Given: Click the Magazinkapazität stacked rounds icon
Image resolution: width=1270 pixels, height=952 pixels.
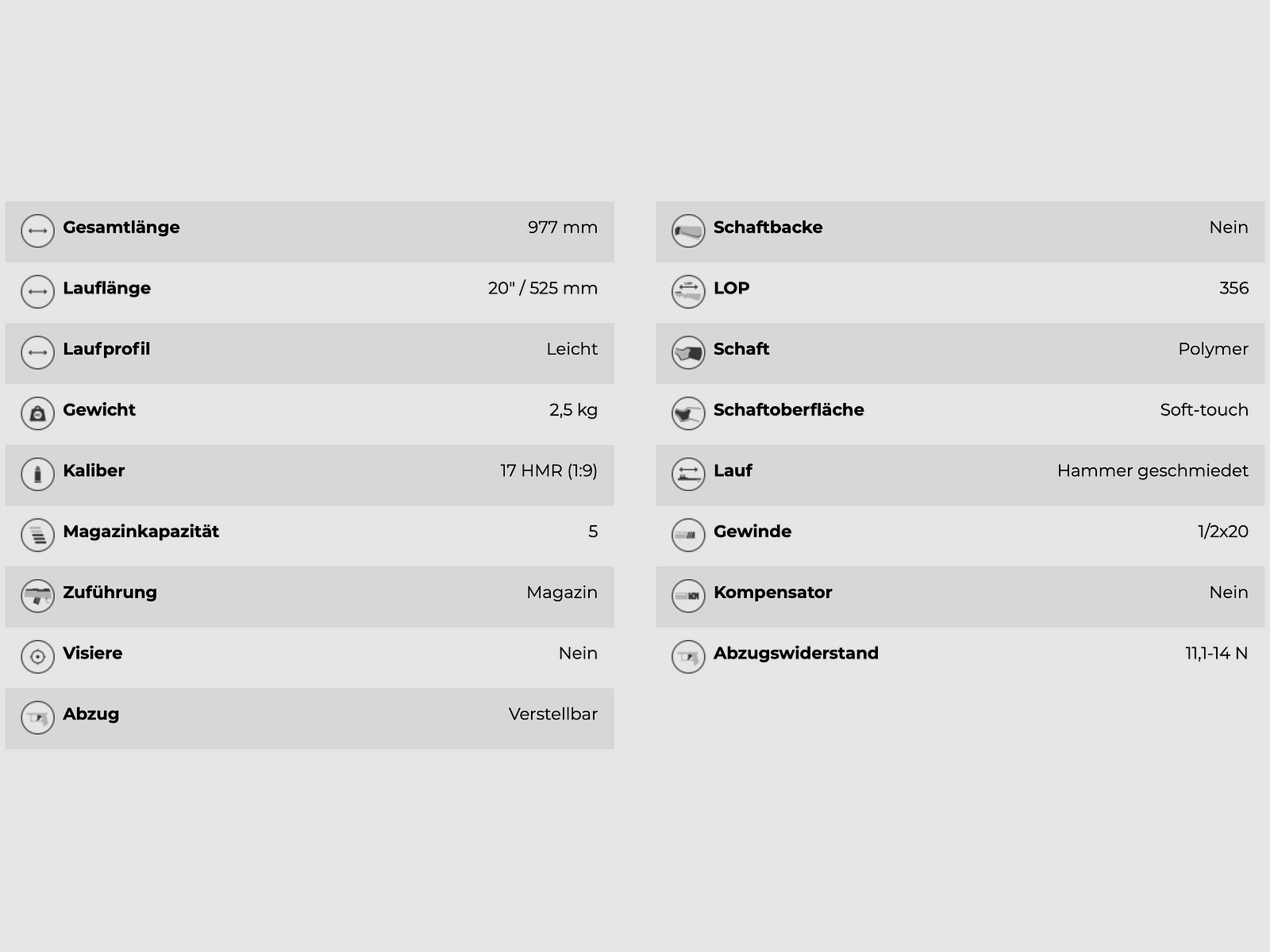Looking at the screenshot, I should point(37,535).
